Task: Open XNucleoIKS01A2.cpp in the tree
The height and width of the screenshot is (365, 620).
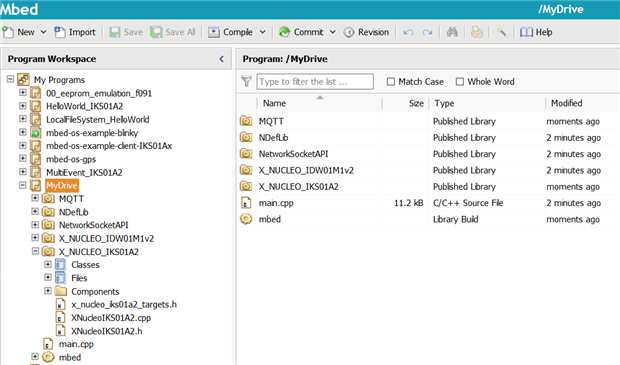Action: [111, 318]
